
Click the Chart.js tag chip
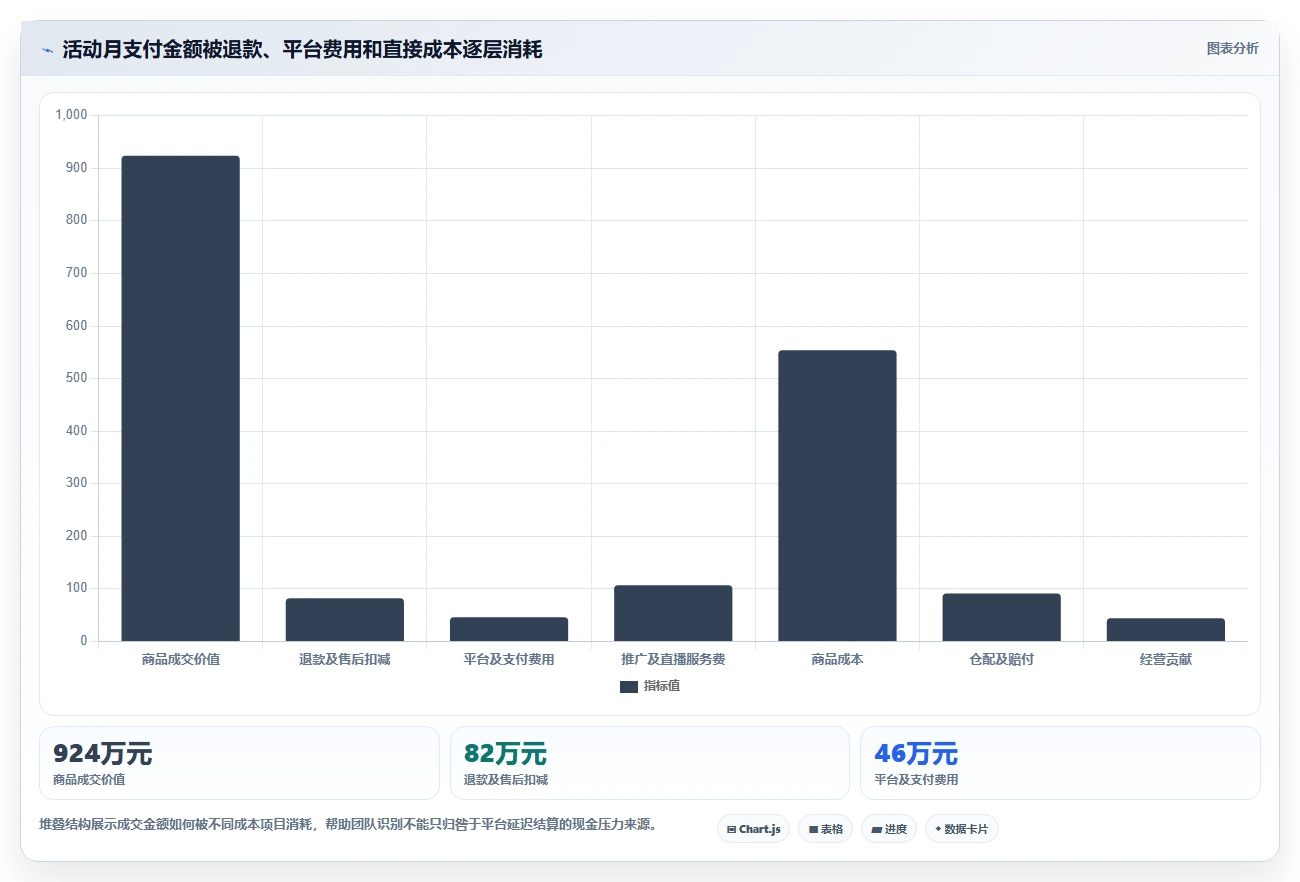tap(753, 829)
